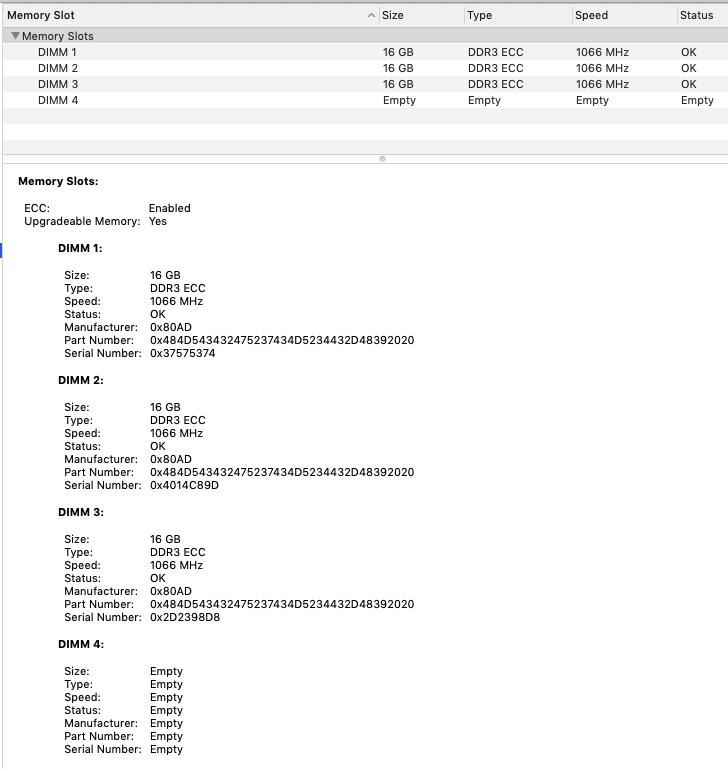Click the Memory Slots: heading in details
Image resolution: width=728 pixels, height=769 pixels.
58,181
